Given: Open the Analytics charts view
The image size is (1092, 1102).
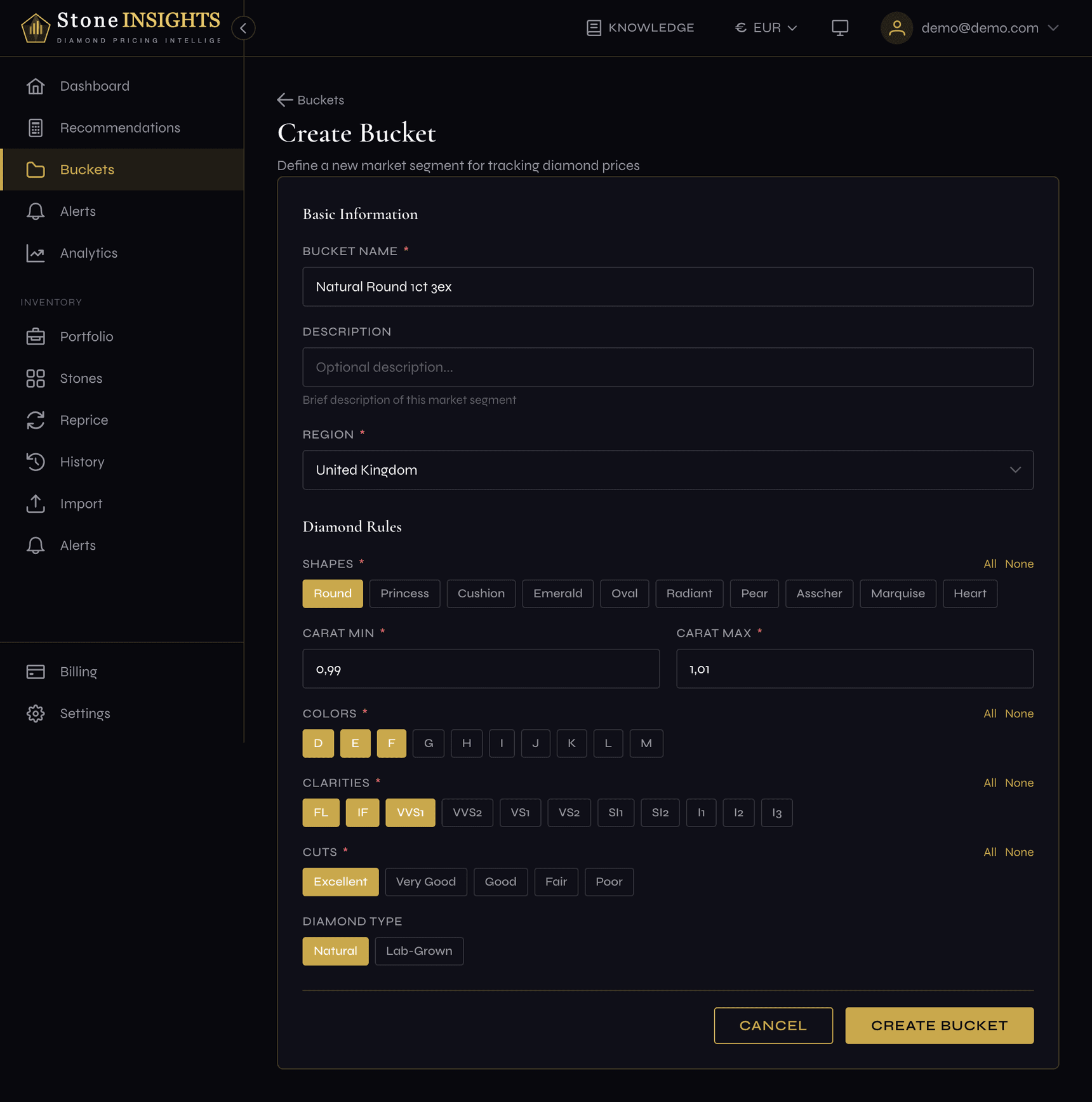Looking at the screenshot, I should [88, 253].
